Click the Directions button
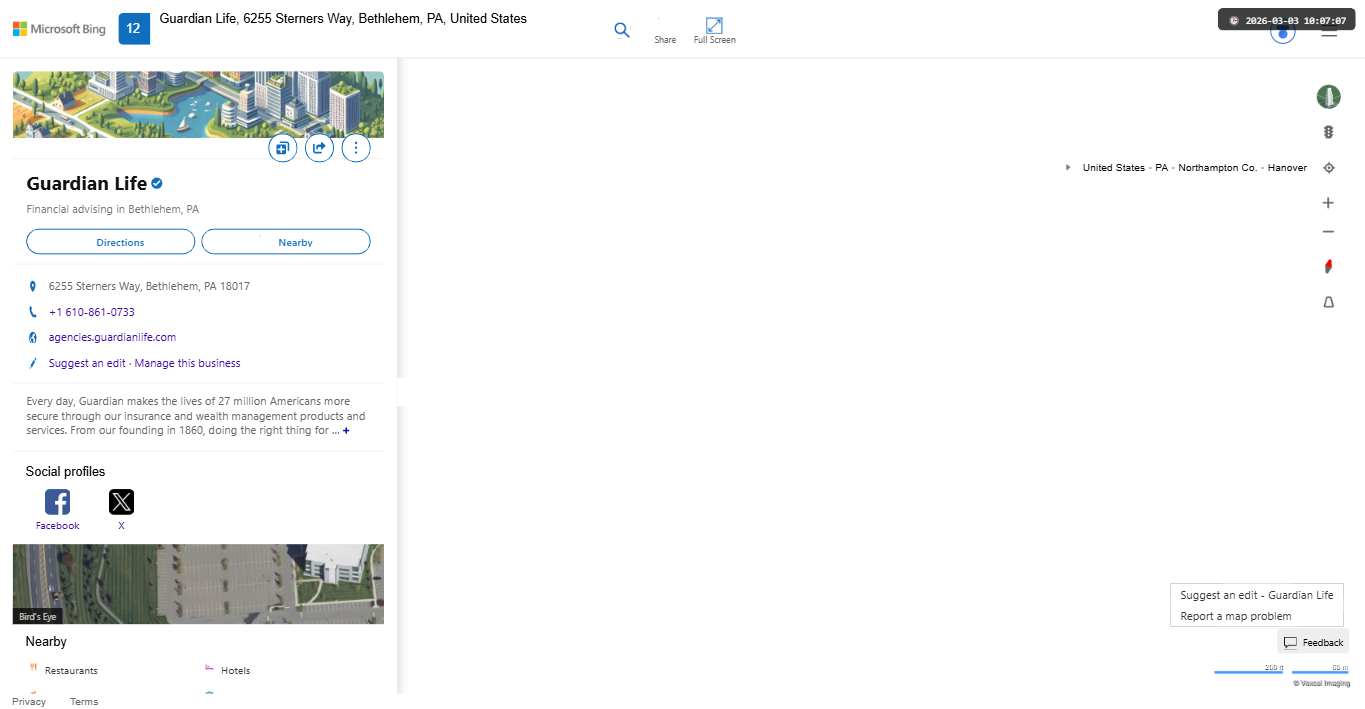This screenshot has width=1365, height=709. coord(110,242)
